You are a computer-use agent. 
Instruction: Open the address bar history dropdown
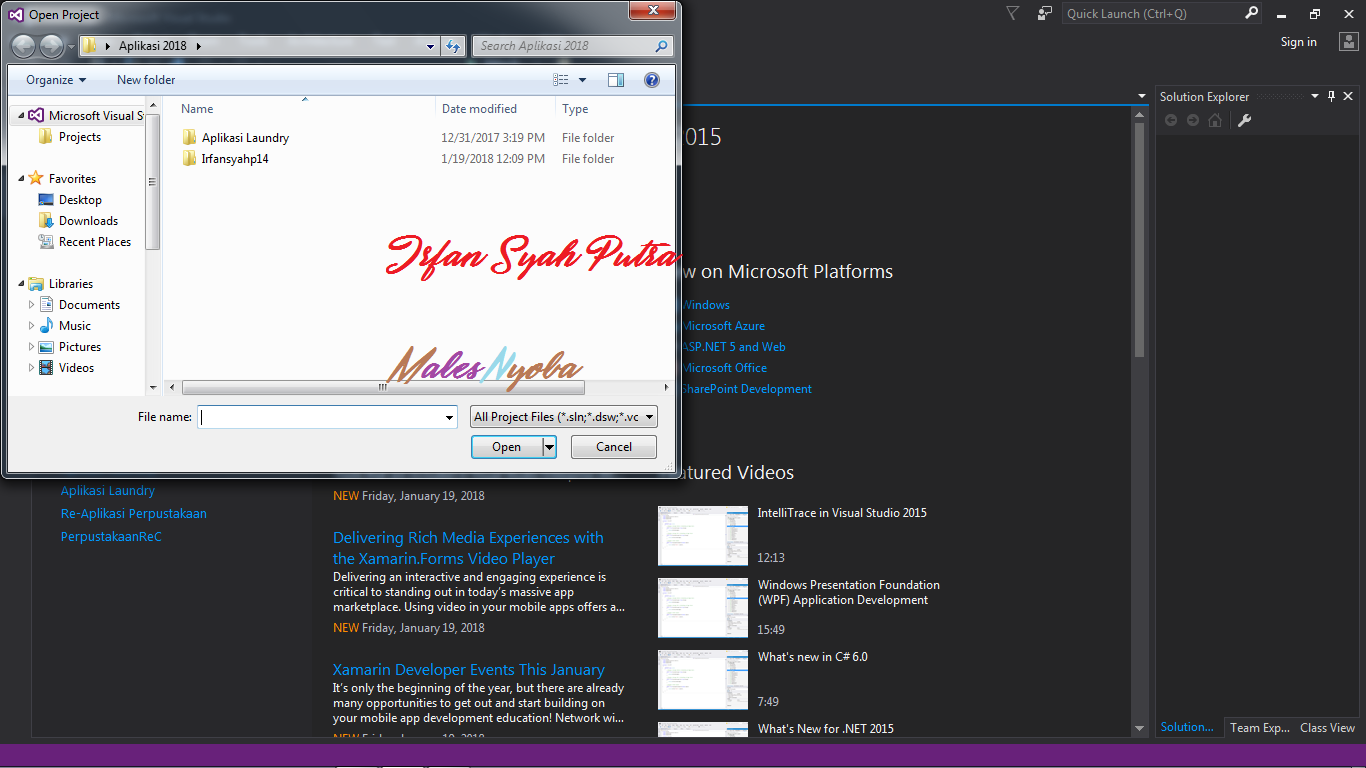click(x=431, y=46)
